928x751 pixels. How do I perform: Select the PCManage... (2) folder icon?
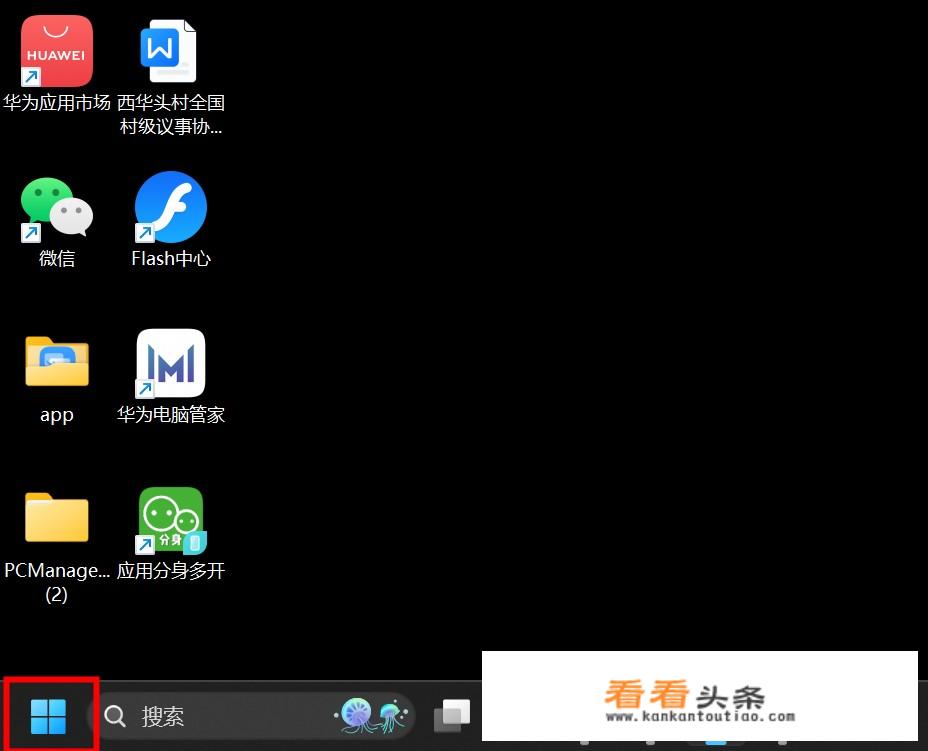[x=57, y=517]
